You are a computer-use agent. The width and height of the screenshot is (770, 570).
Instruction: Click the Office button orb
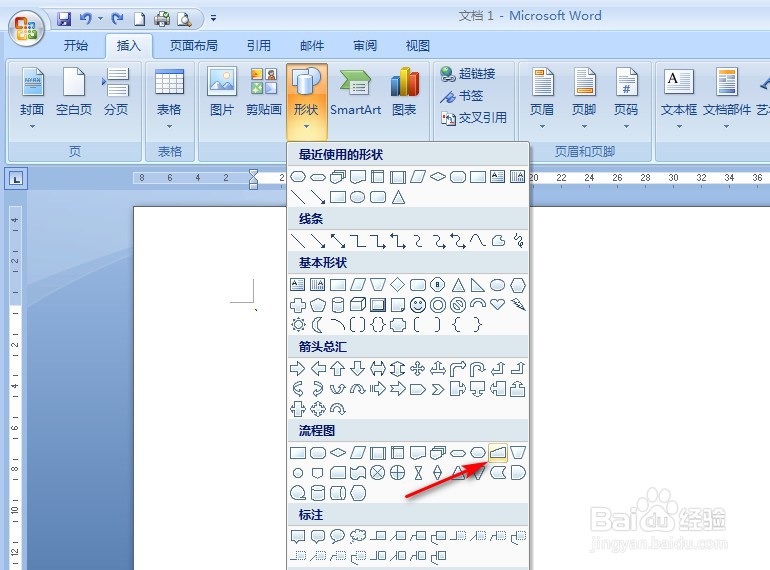tap(27, 27)
